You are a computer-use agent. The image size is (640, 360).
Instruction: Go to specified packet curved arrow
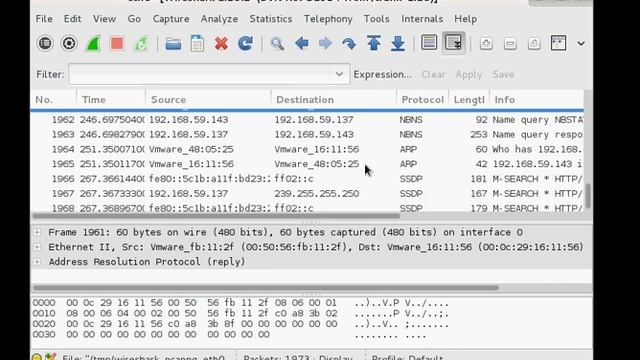pyautogui.click(x=349, y=43)
